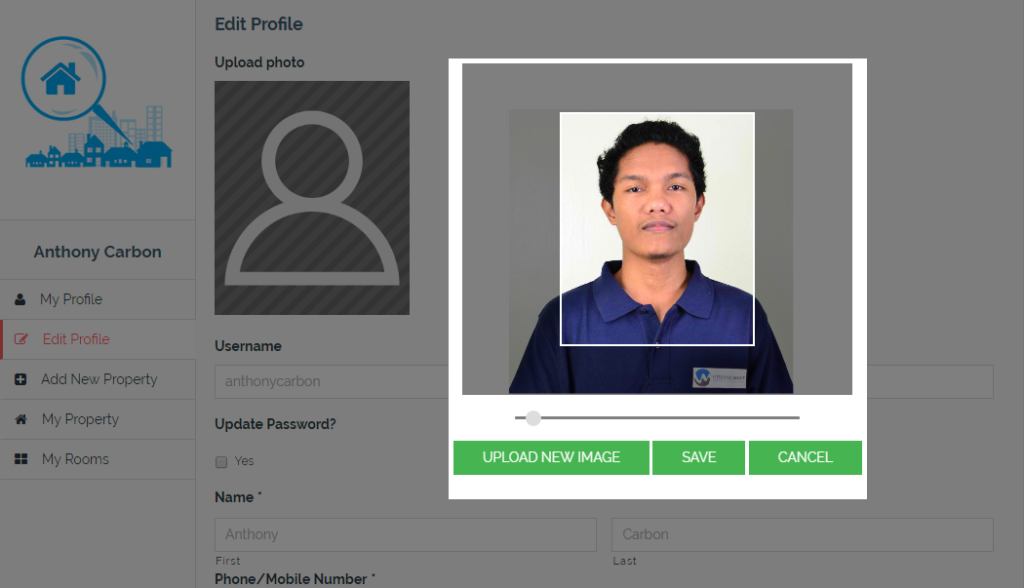This screenshot has height=588, width=1024.
Task: Focus the Last name field
Action: [801, 534]
